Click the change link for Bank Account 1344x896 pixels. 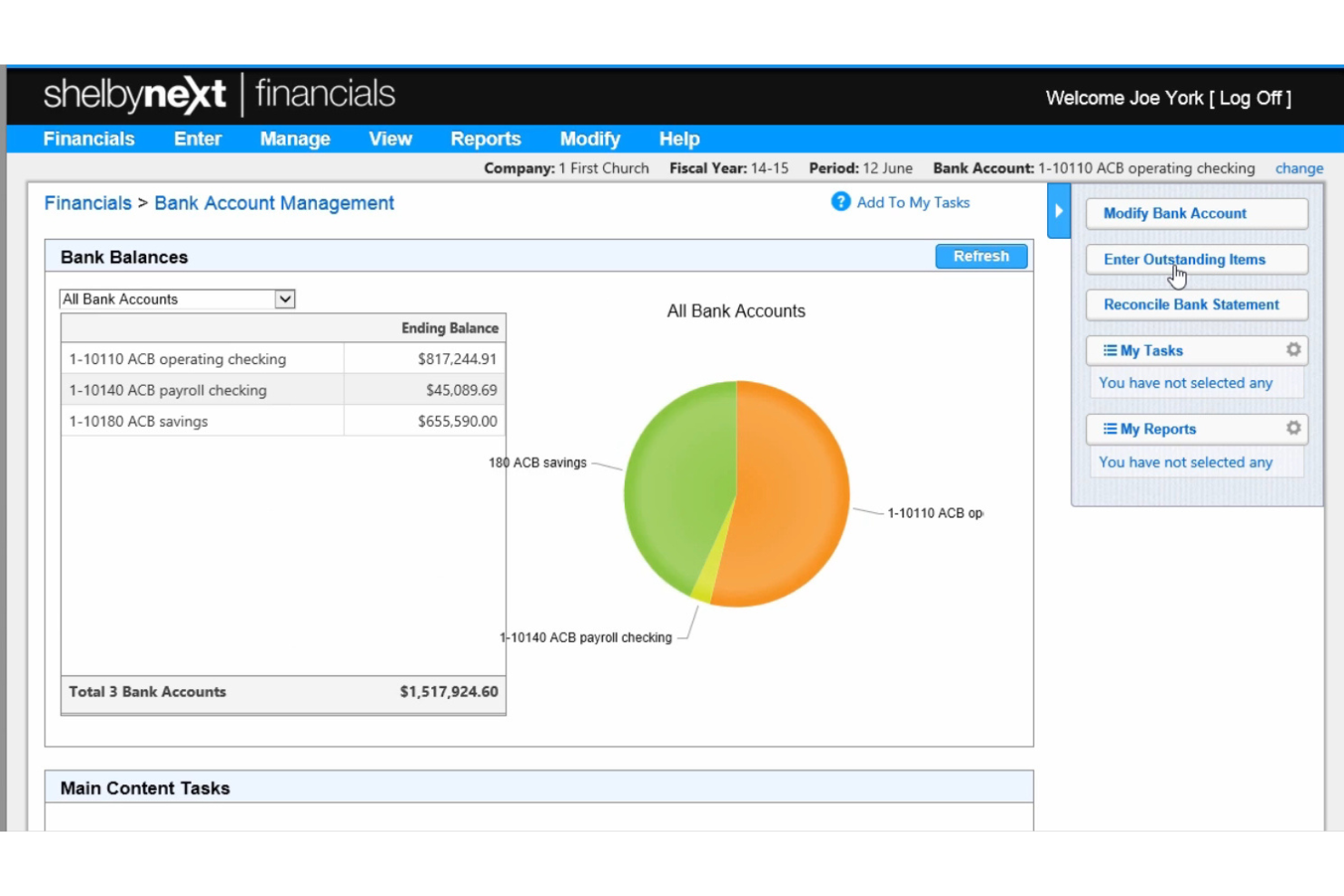(x=1299, y=168)
